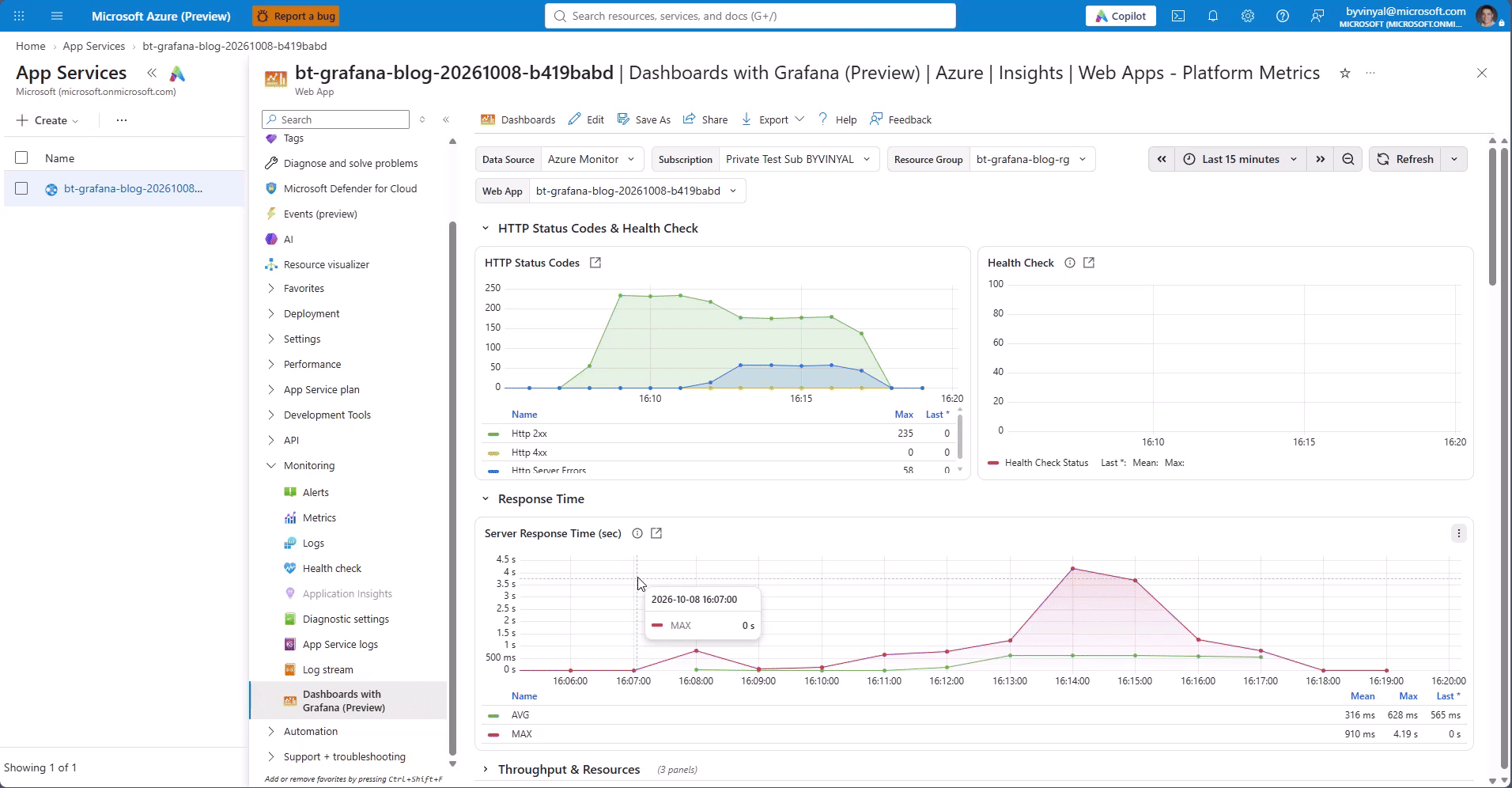Collapse the resource menu with double chevron
Image resolution: width=1512 pixels, height=788 pixels.
pyautogui.click(x=446, y=119)
